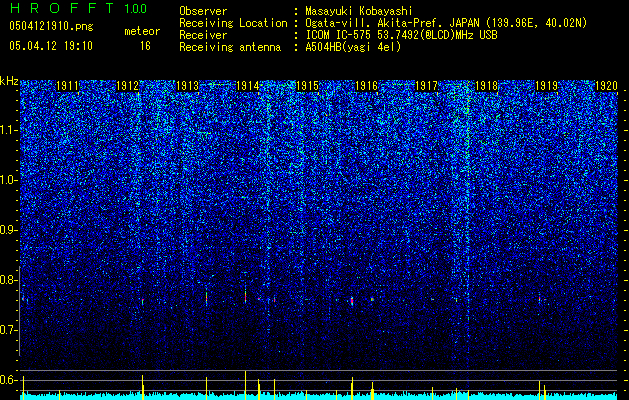Click the date stamp 05.04.12 19:10
The height and width of the screenshot is (400, 629).
(x=51, y=46)
